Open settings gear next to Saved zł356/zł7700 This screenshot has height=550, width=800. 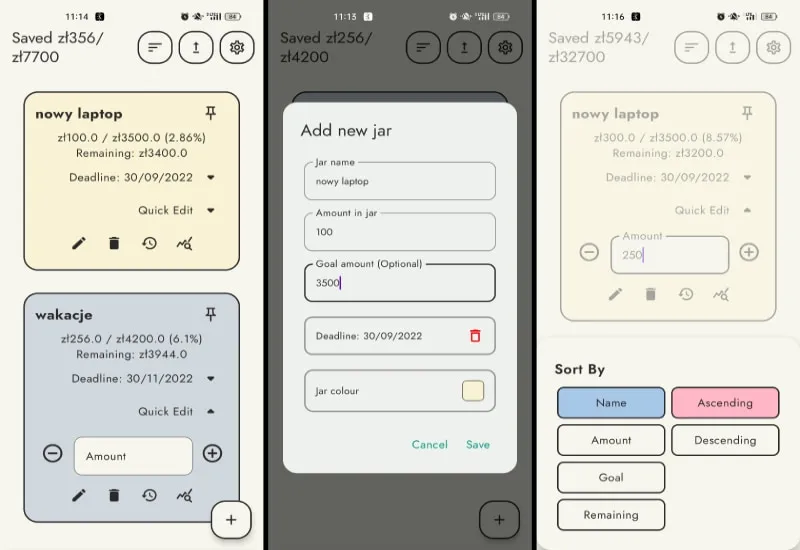point(237,47)
